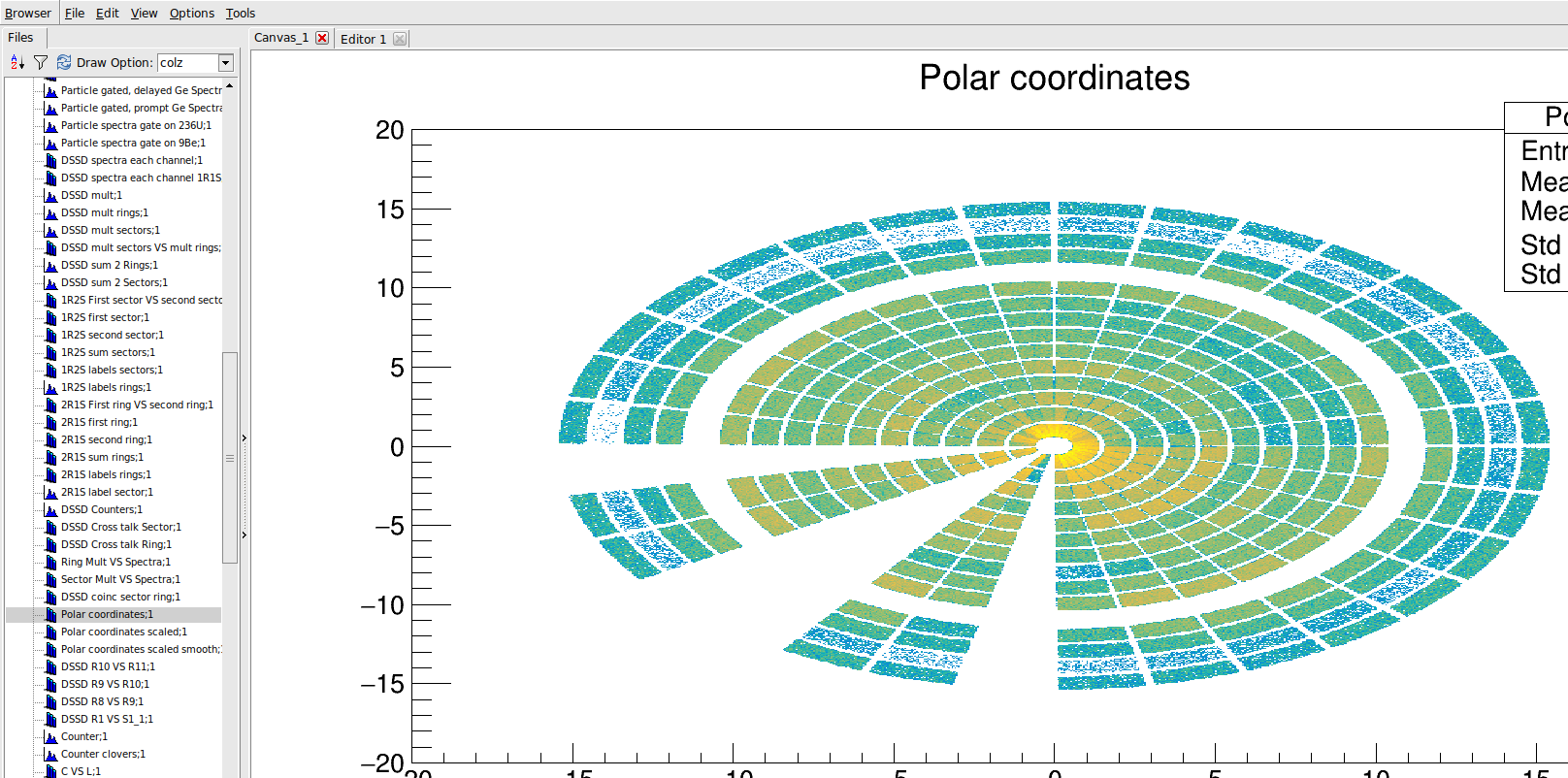Click the histogram icon beside DSSD Counters;1
Viewport: 1568px width, 778px height.
click(51, 509)
